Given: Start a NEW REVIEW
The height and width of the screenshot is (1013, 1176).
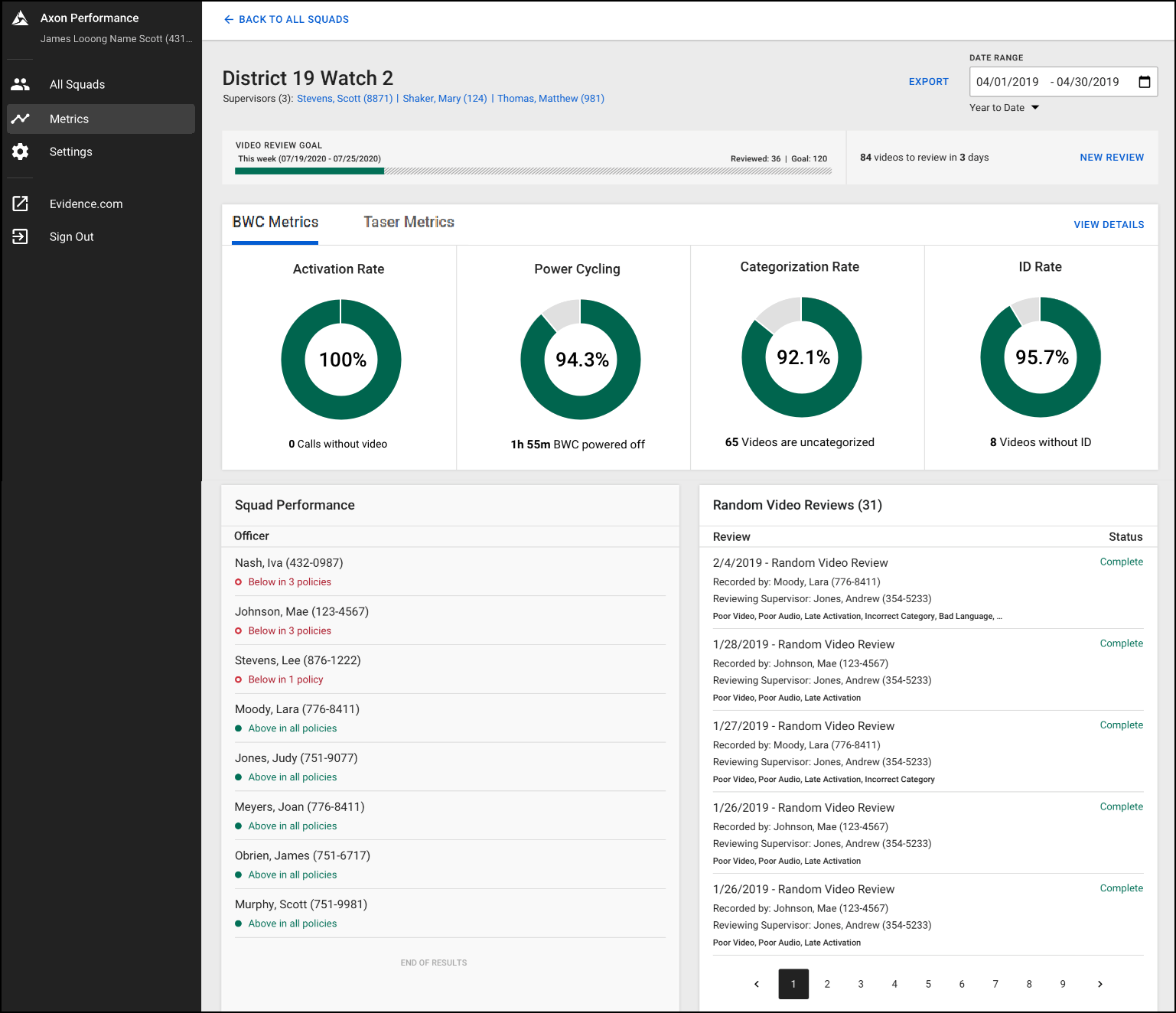Looking at the screenshot, I should tap(1111, 157).
